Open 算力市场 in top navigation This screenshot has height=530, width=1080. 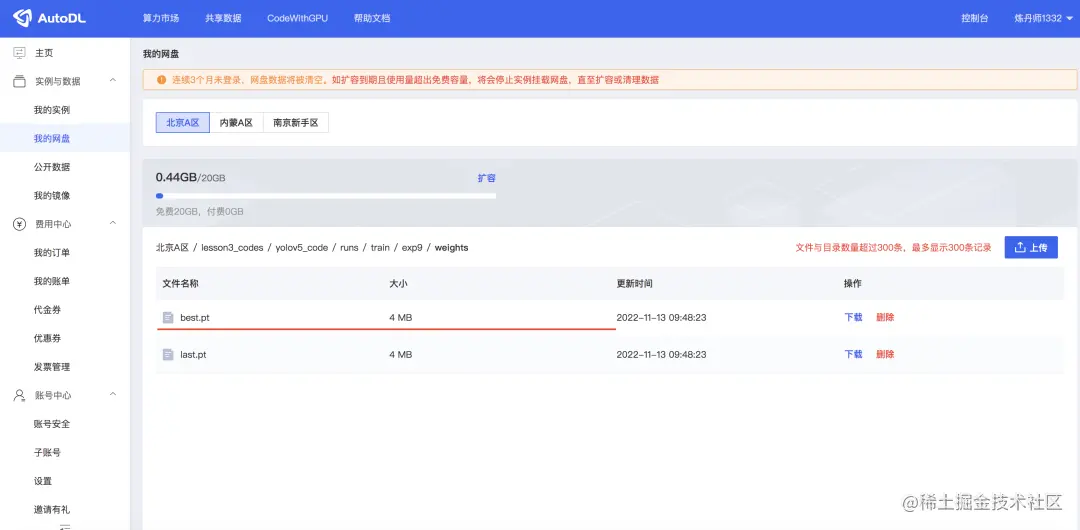click(161, 19)
